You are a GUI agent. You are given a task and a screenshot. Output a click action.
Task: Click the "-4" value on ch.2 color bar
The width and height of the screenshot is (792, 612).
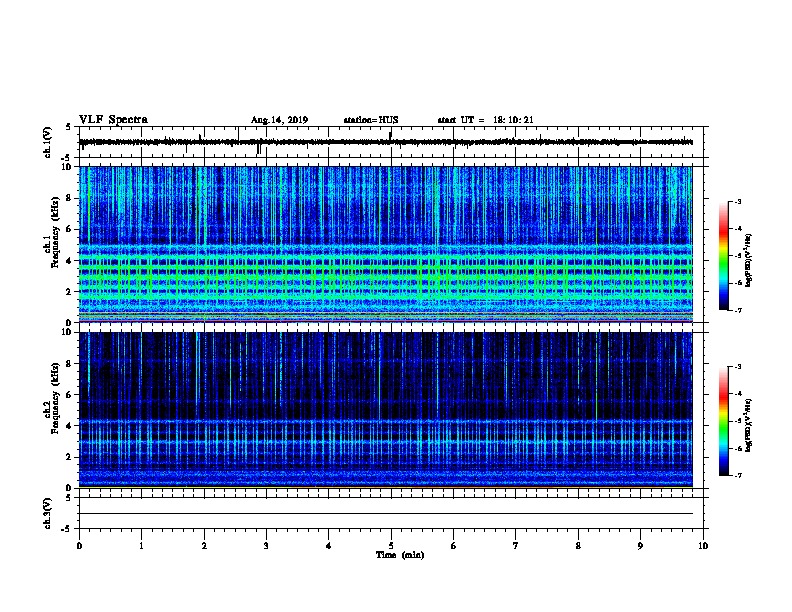click(737, 394)
